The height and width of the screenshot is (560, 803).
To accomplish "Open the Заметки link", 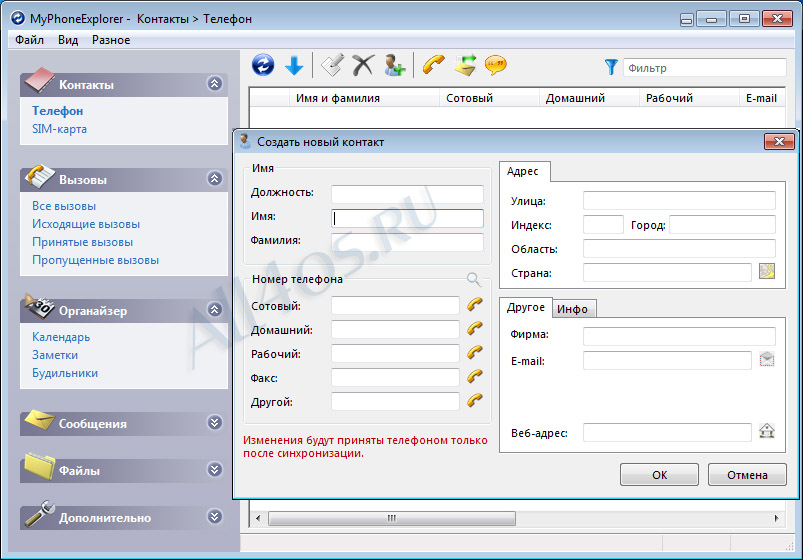I will point(55,355).
